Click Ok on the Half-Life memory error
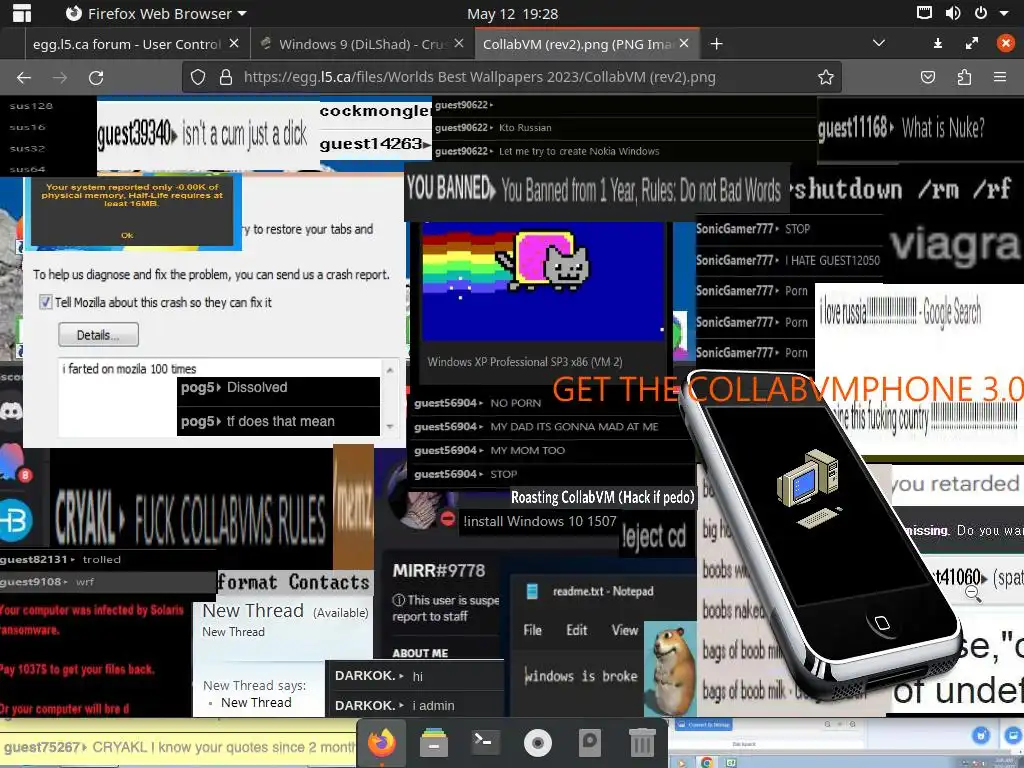Viewport: 1024px width, 768px height. [x=127, y=235]
